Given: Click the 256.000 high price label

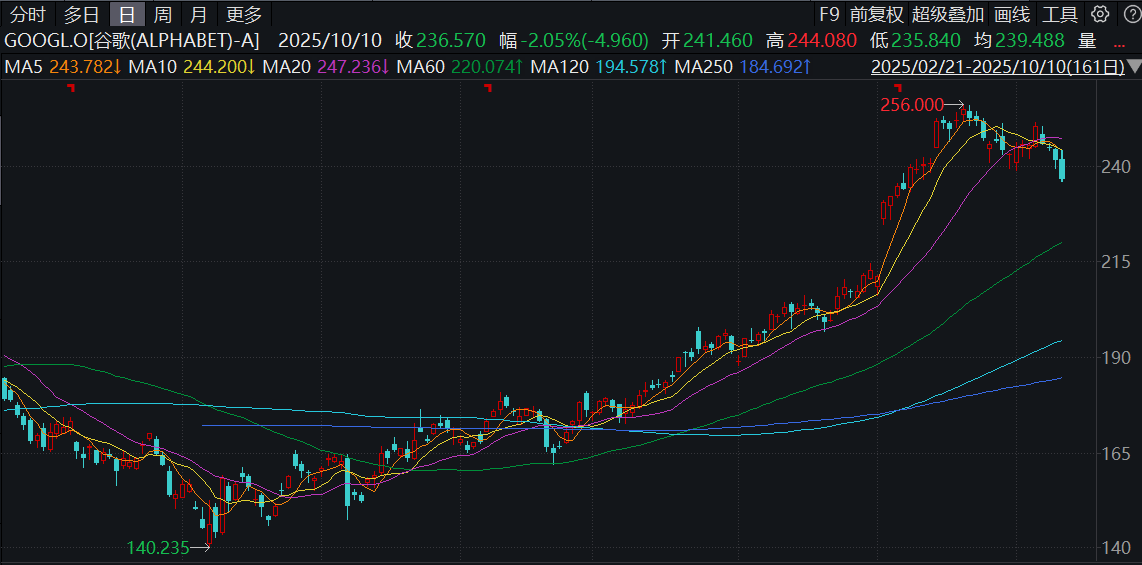Looking at the screenshot, I should [x=912, y=105].
